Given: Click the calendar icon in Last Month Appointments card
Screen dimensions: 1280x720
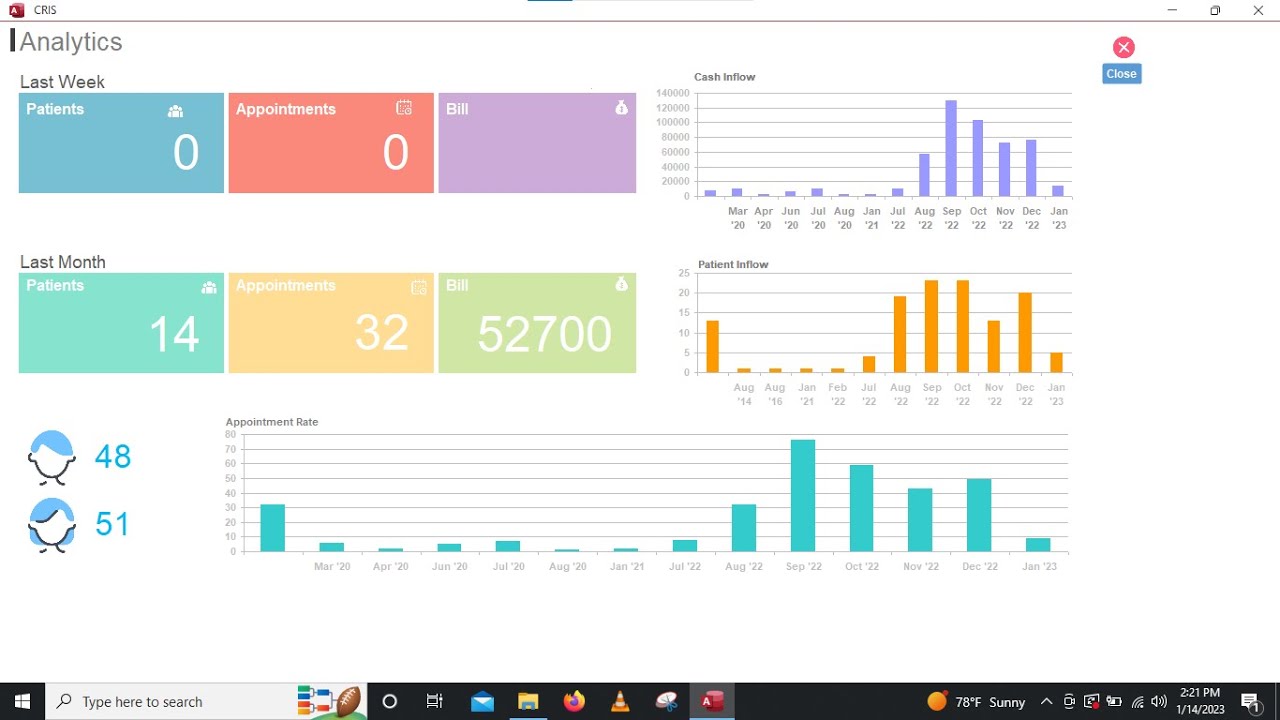Looking at the screenshot, I should point(419,287).
